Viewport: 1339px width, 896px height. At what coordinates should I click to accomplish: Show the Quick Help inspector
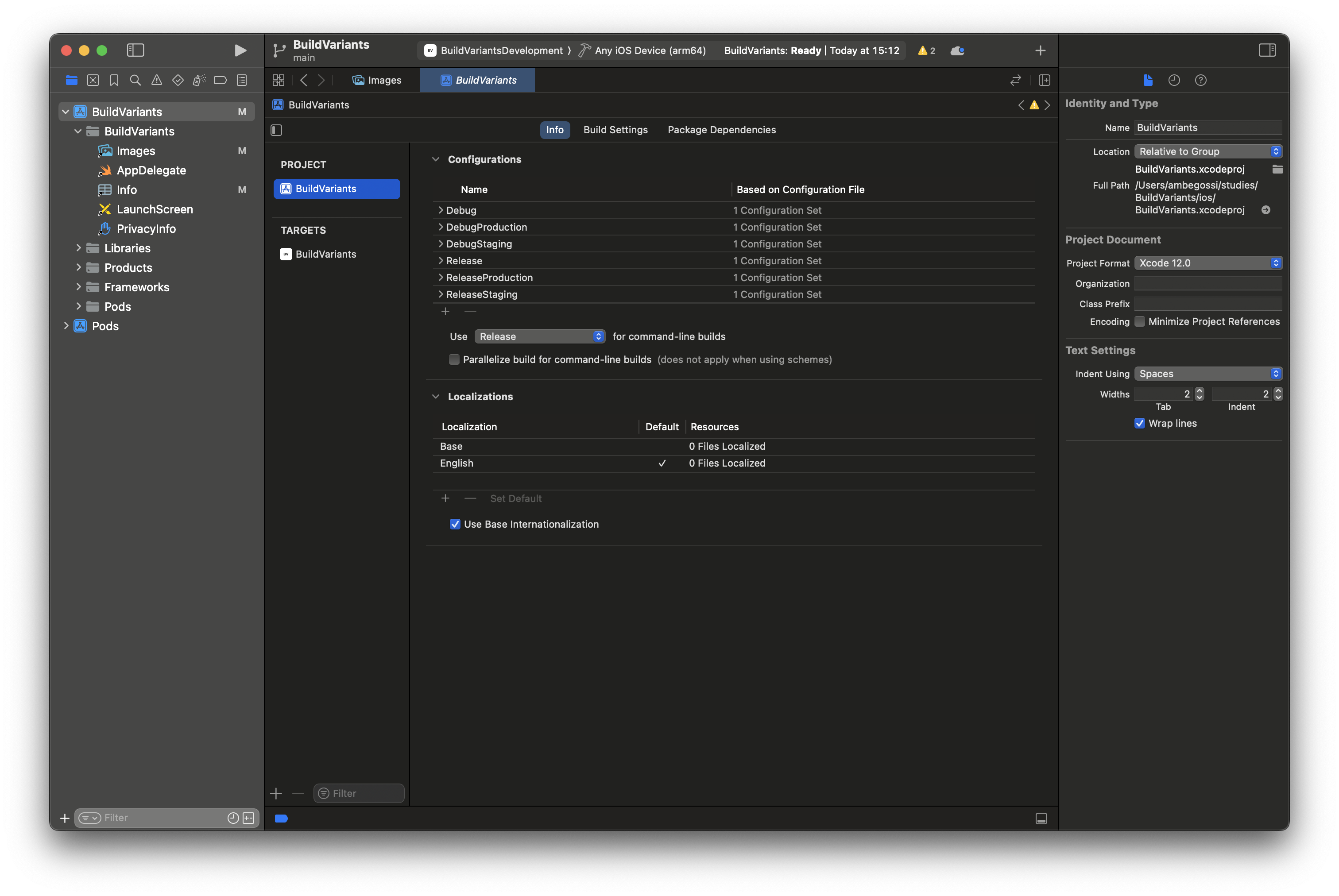coord(1201,81)
